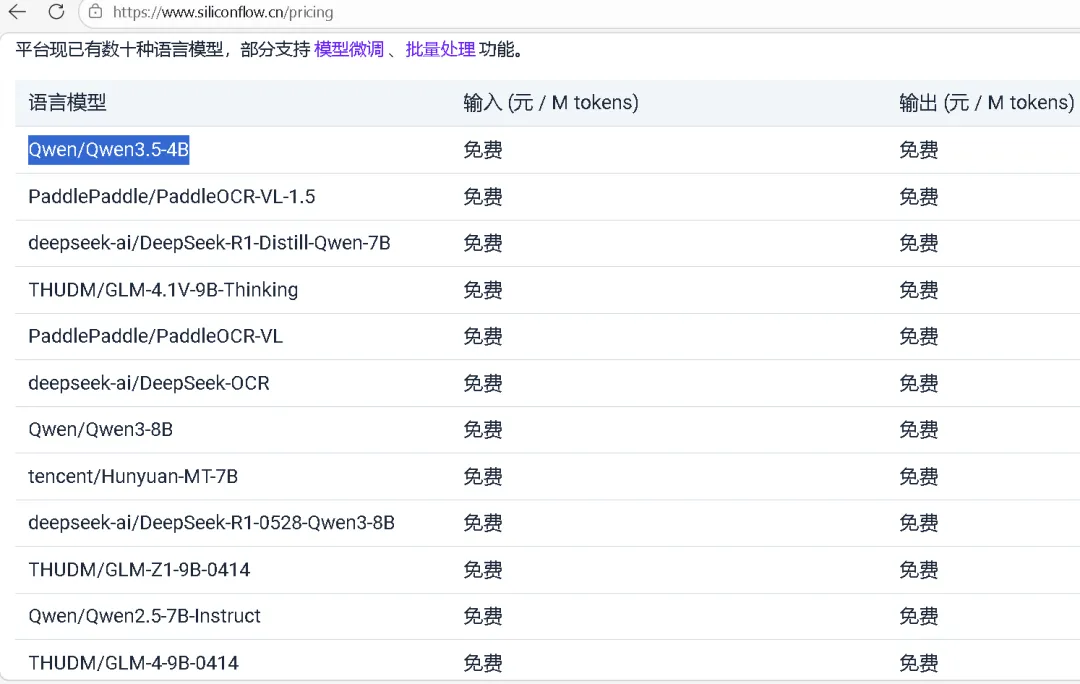The height and width of the screenshot is (684, 1080).
Task: Click output price 免费 for DeepSeek-R1-Distill-Qwen-7B
Action: click(919, 243)
